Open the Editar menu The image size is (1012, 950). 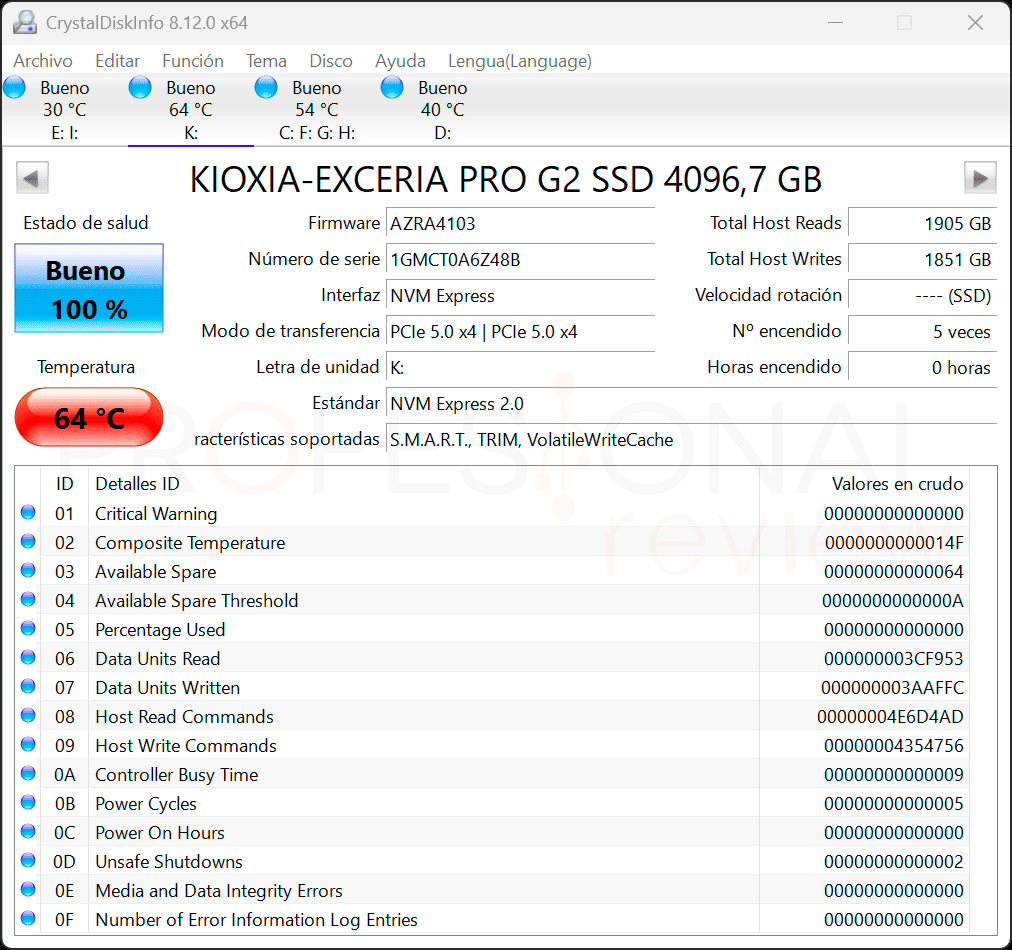(117, 61)
